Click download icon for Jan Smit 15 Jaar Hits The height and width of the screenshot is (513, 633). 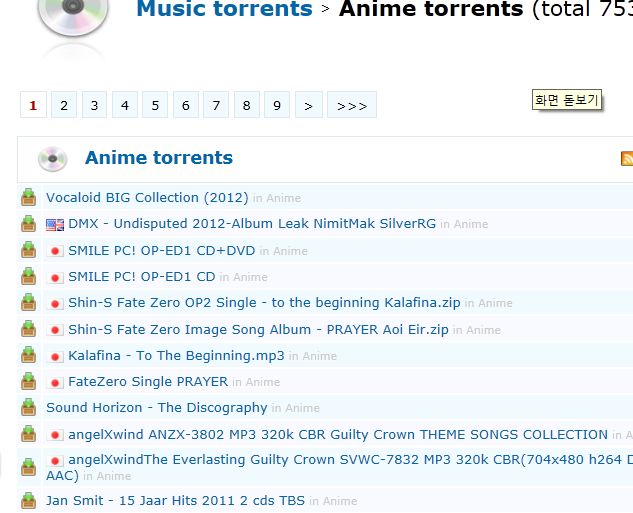pyautogui.click(x=28, y=500)
